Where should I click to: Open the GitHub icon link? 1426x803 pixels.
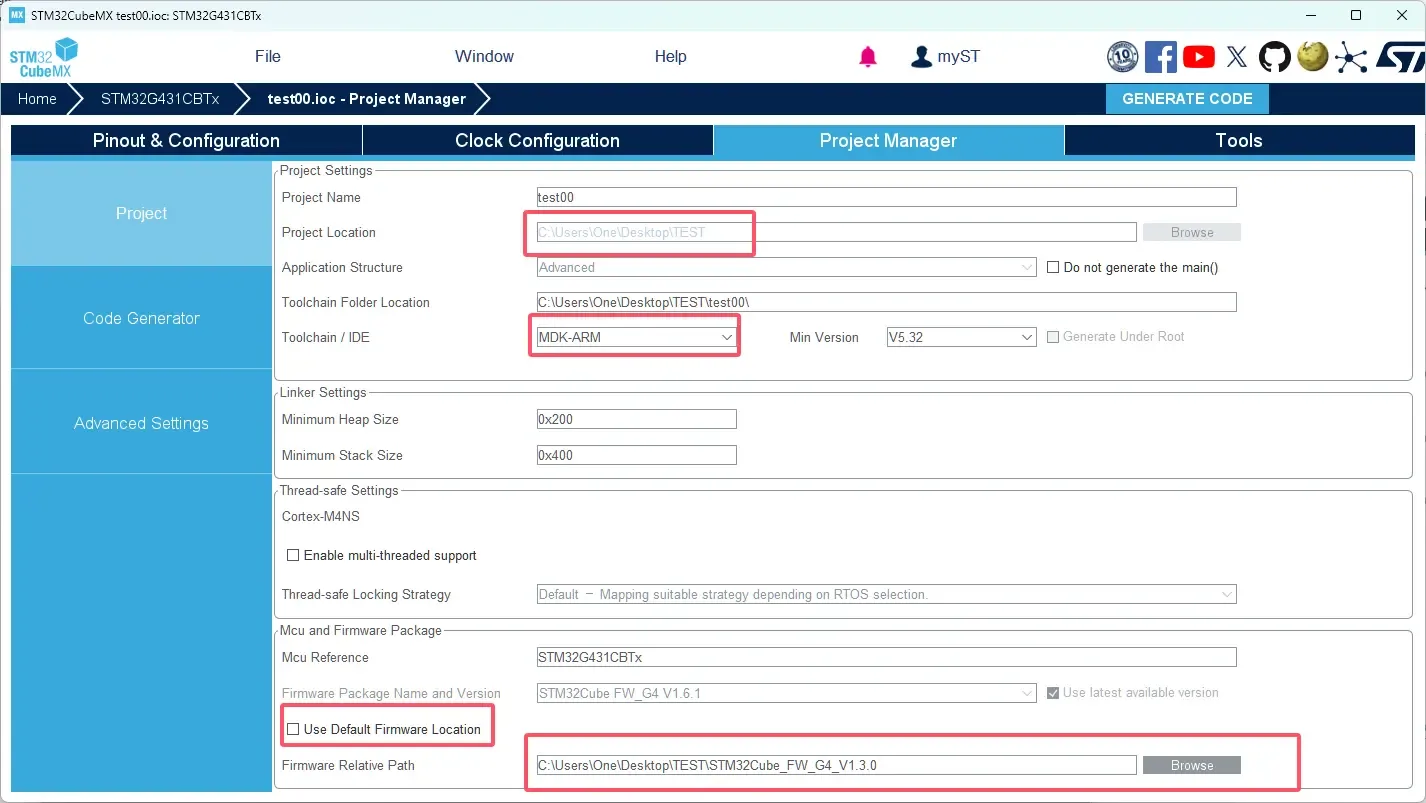pos(1274,57)
